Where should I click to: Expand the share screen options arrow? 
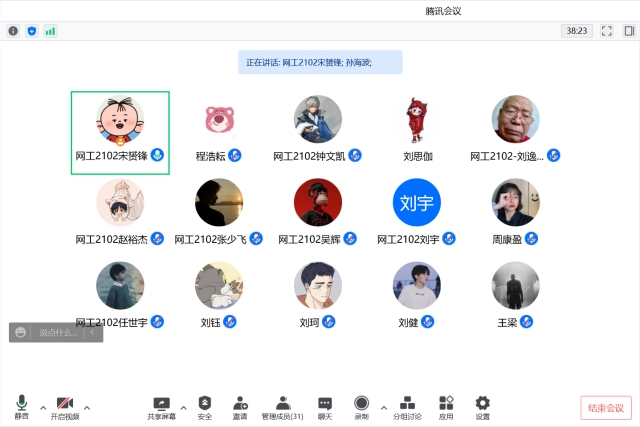183,407
